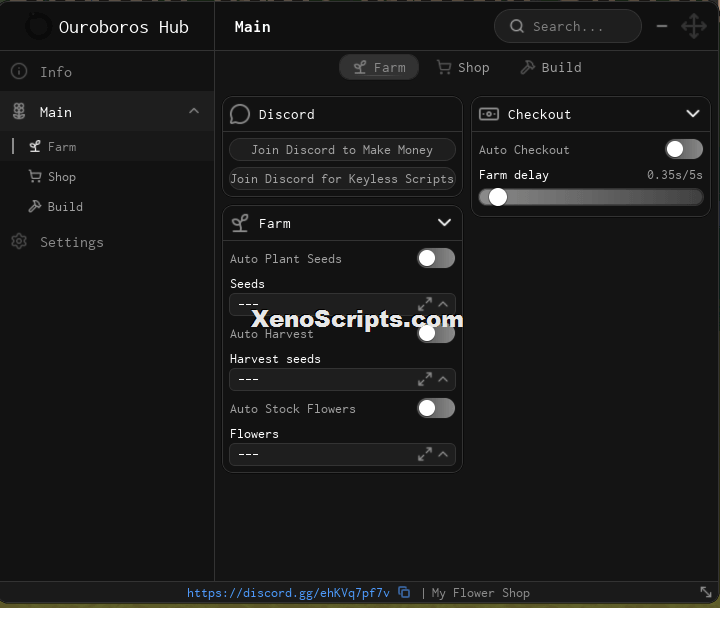Collapse the Checkout panel

click(x=692, y=113)
